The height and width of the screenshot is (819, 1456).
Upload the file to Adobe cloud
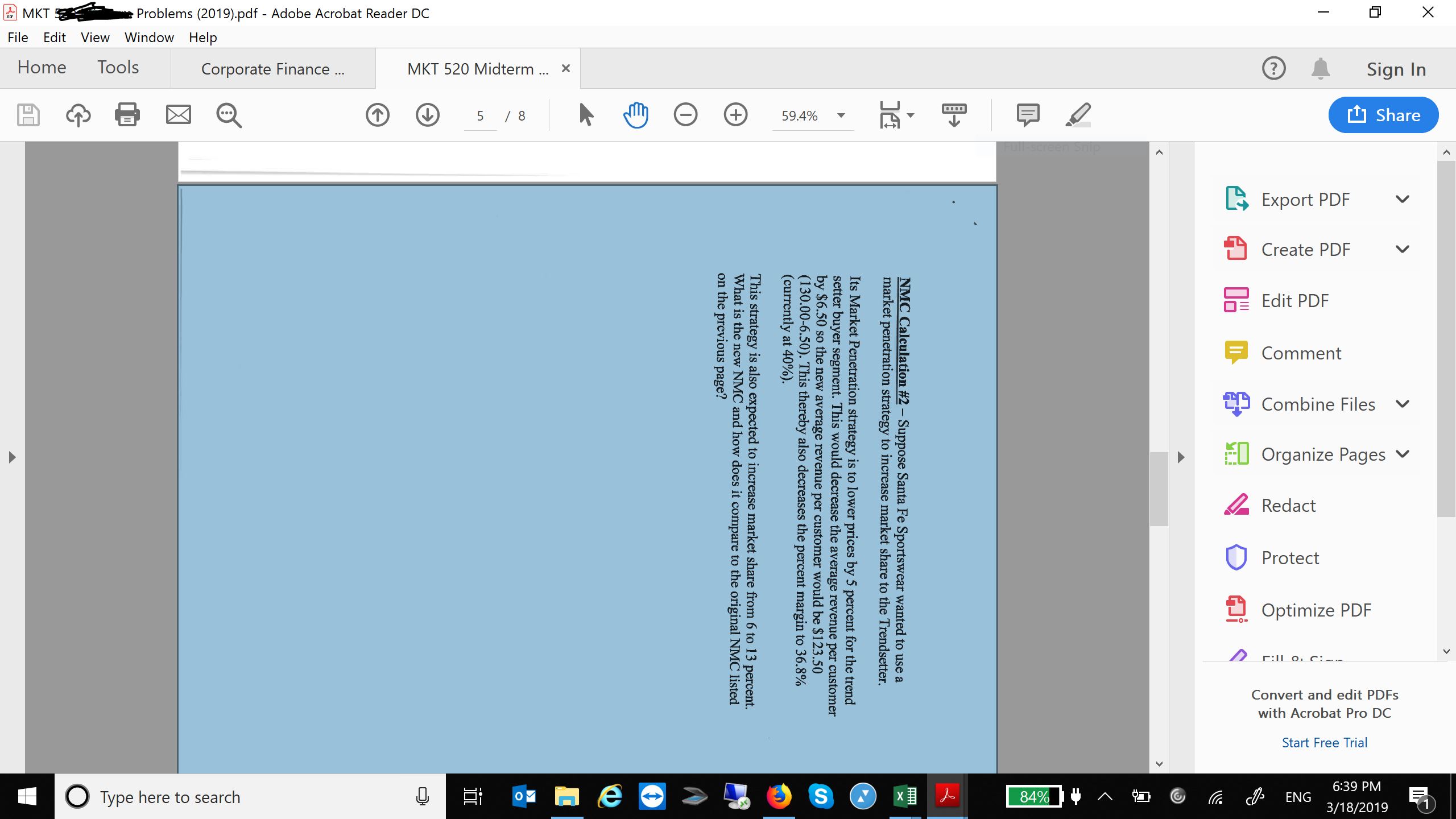pos(78,115)
